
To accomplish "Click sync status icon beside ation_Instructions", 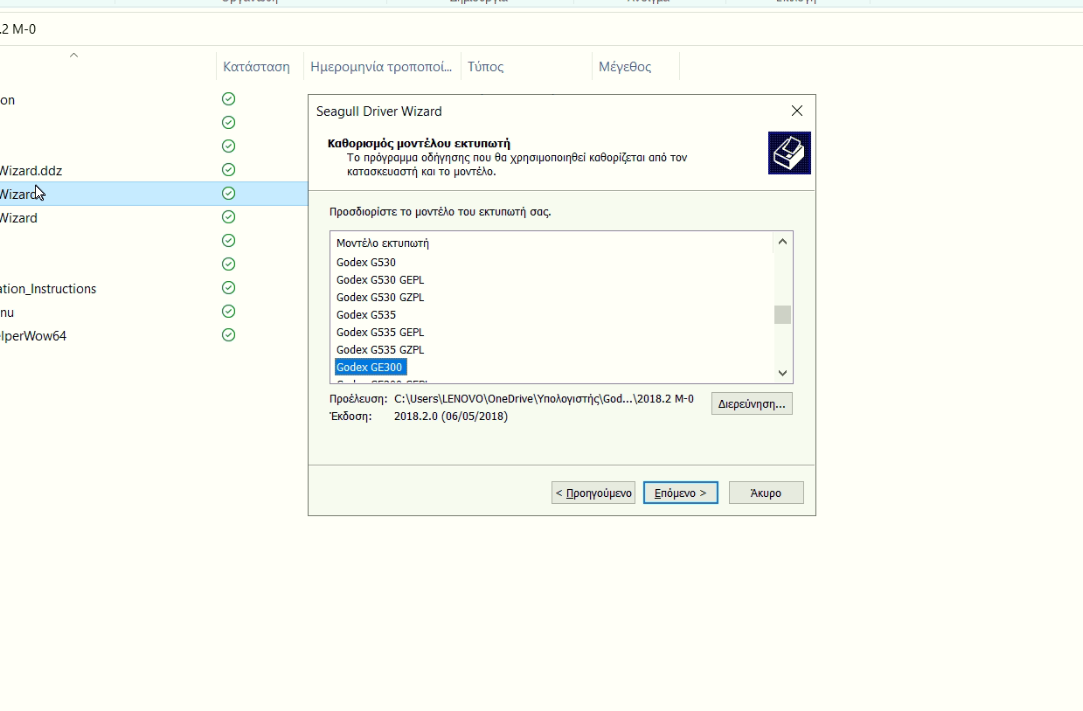I will point(228,288).
